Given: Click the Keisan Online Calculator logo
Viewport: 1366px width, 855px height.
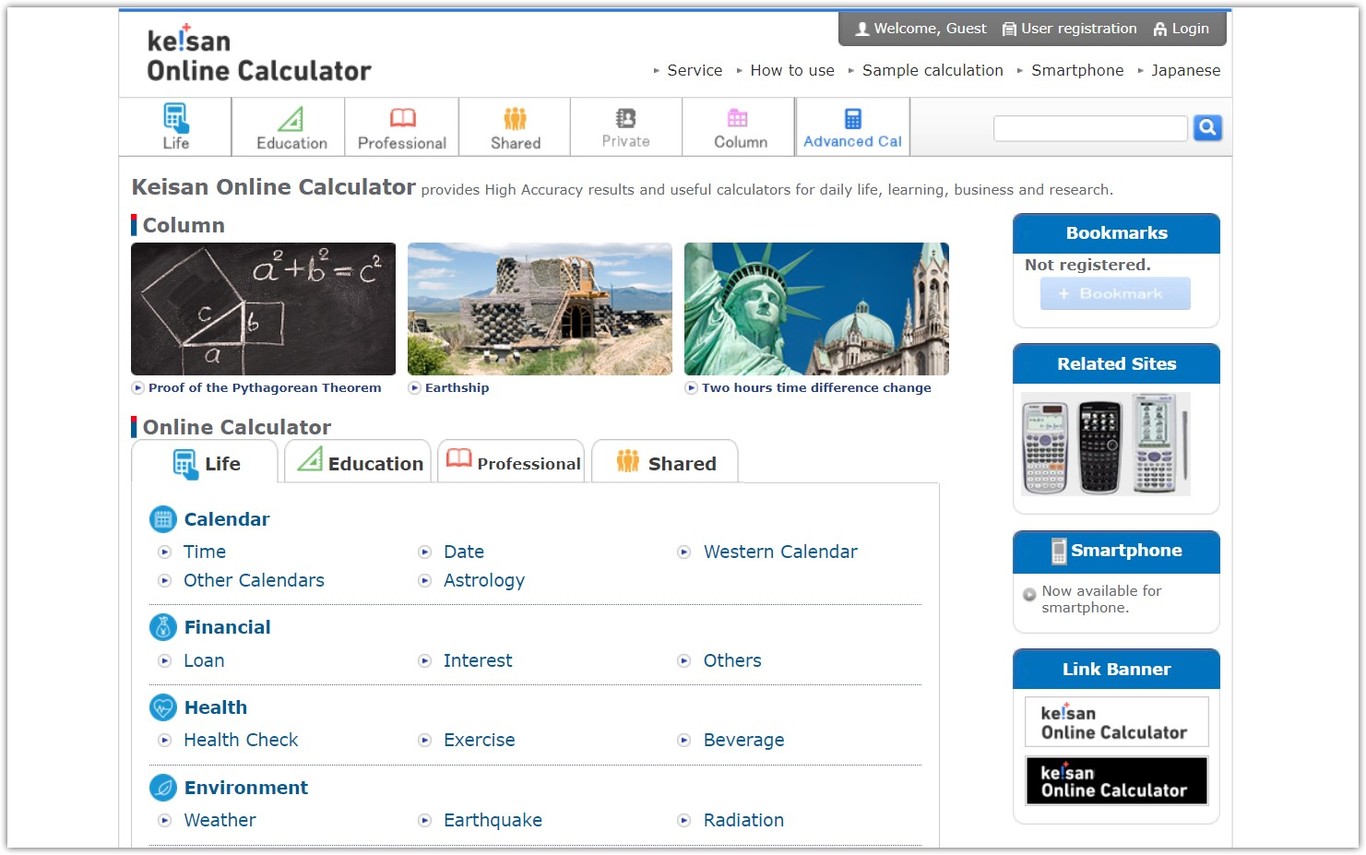Looking at the screenshot, I should [x=259, y=54].
